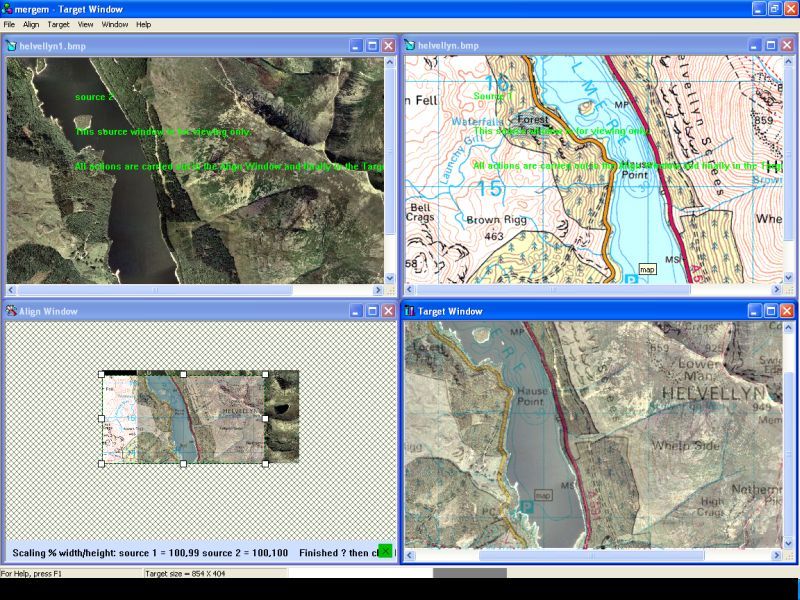Click the 'Brown Rigg' label in helvellyn.bmp map
This screenshot has width=800, height=600.
(x=496, y=220)
